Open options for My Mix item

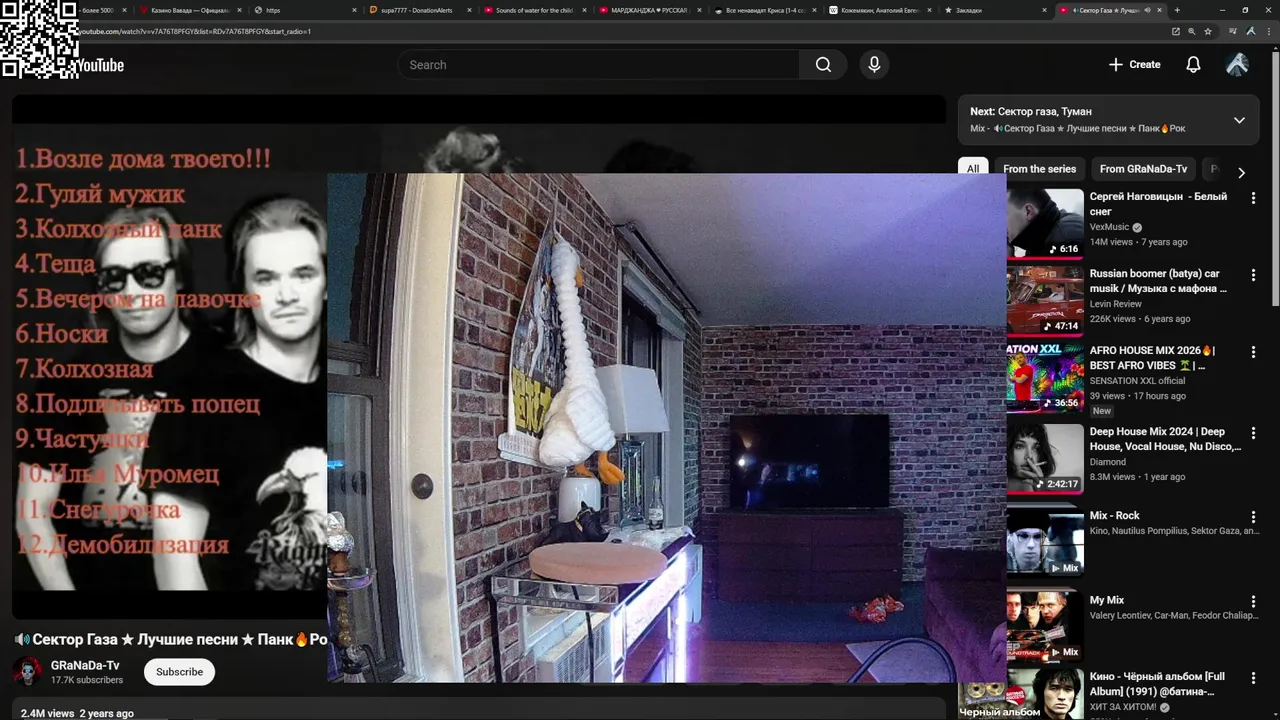click(x=1253, y=601)
